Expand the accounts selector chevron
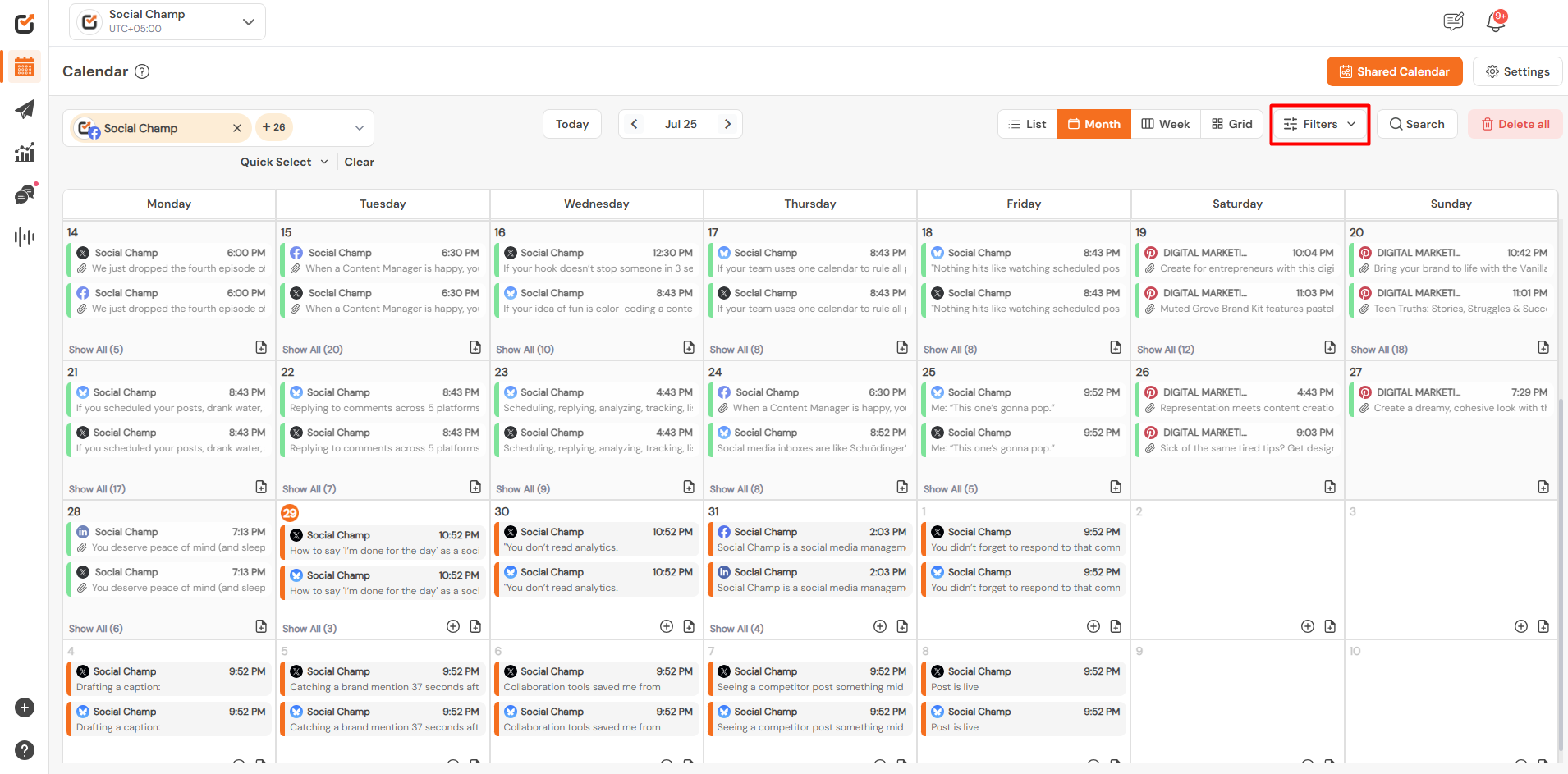 pos(359,128)
